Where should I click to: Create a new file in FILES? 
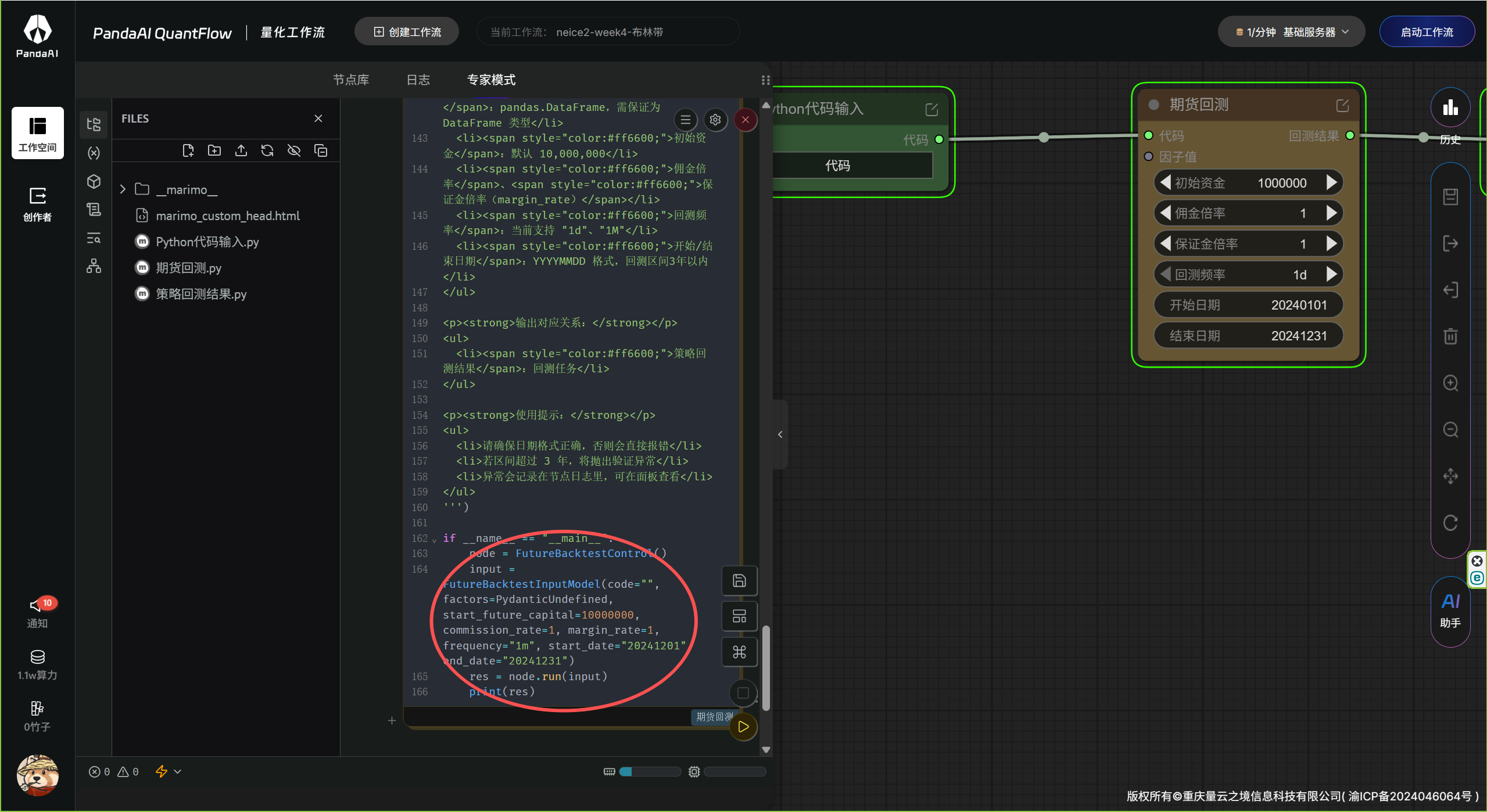[188, 151]
